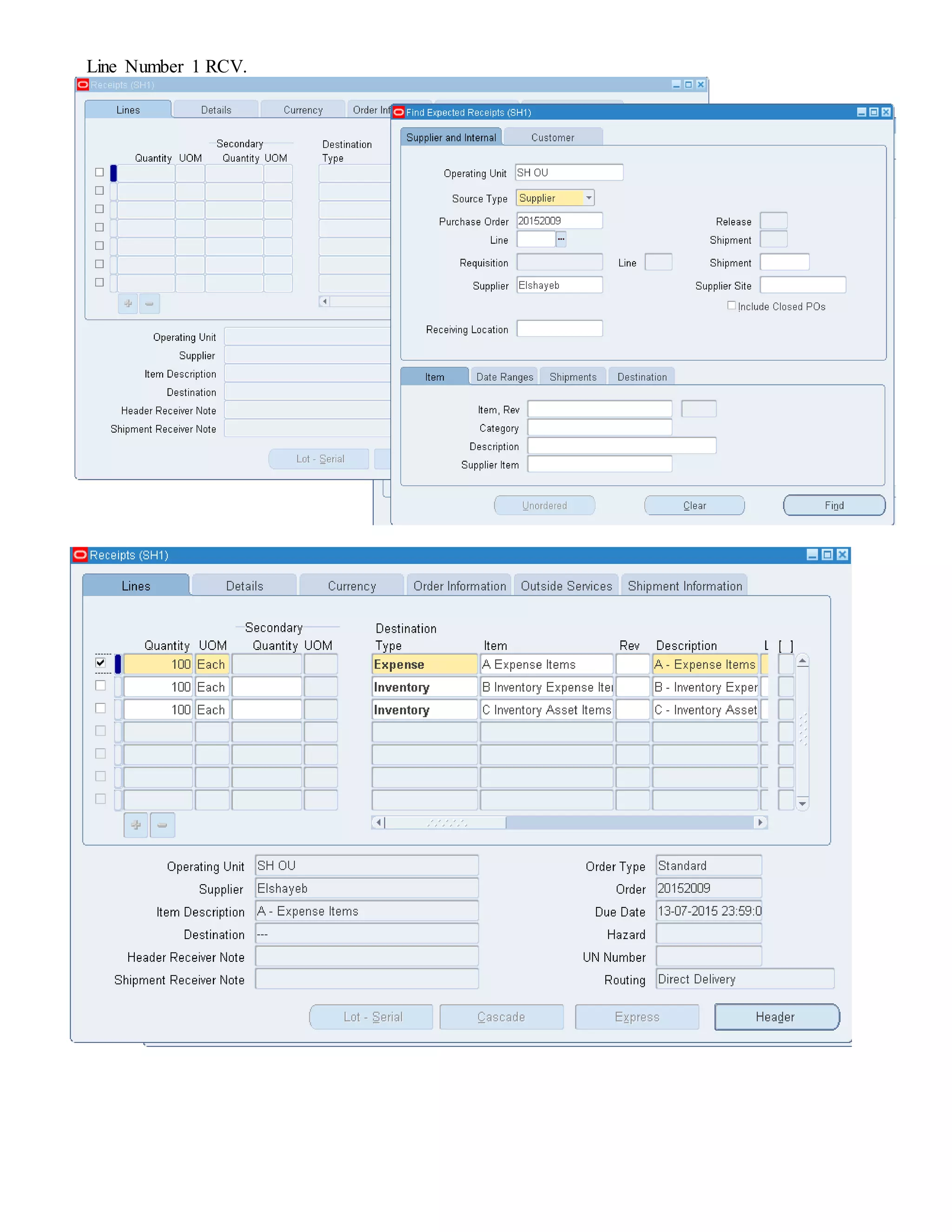Click the remove row minus icon in lower Receipts window
The image size is (952, 1232).
162,825
